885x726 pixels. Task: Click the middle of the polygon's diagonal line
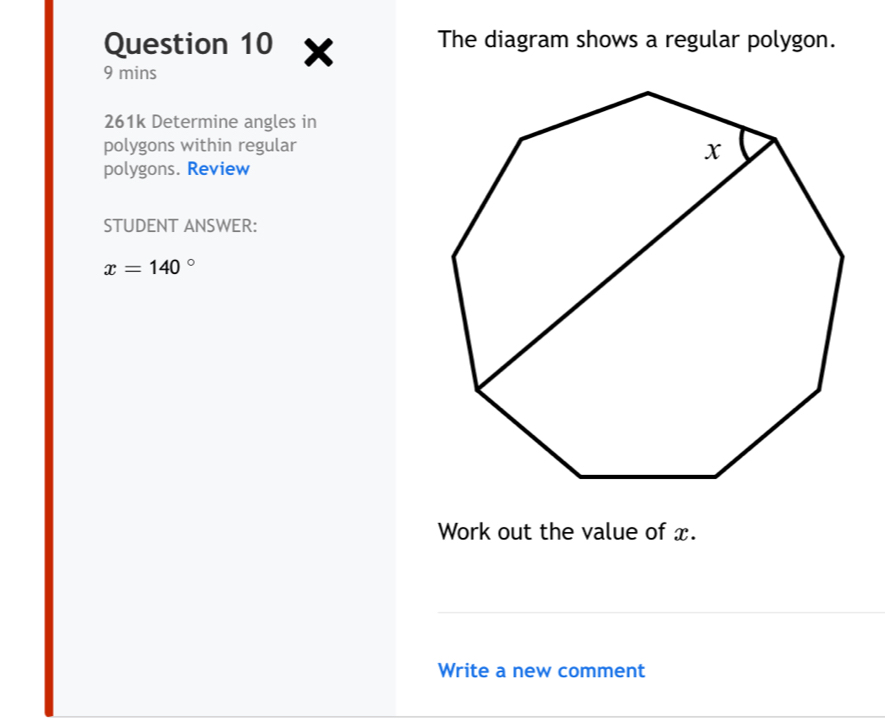coord(626,263)
